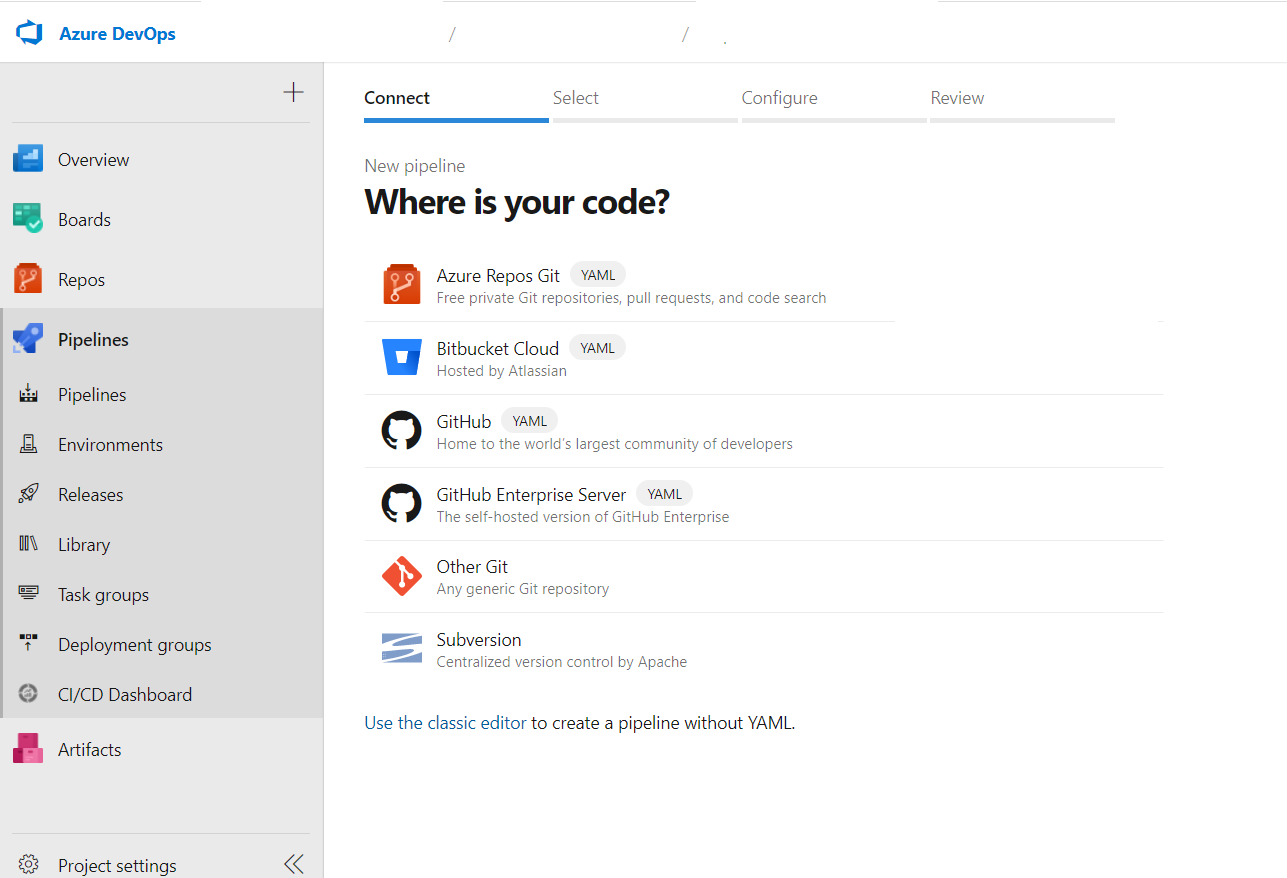Image resolution: width=1287 pixels, height=878 pixels.
Task: Click the Bitbucket Cloud bucket icon
Action: pyautogui.click(x=401, y=357)
